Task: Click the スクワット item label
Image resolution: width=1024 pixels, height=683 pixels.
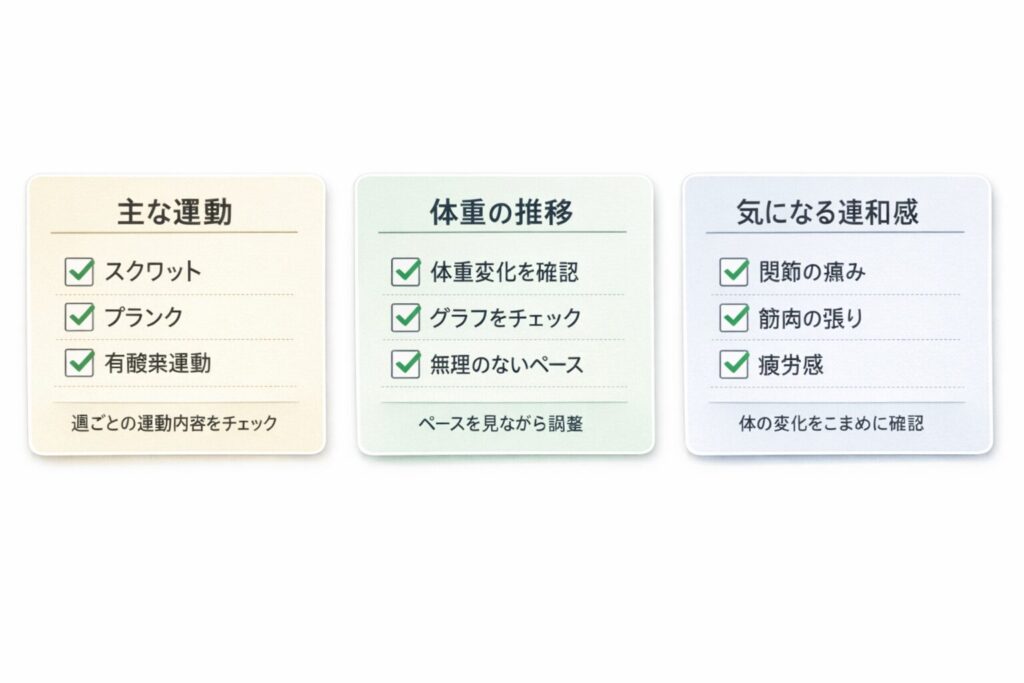Action: point(153,271)
